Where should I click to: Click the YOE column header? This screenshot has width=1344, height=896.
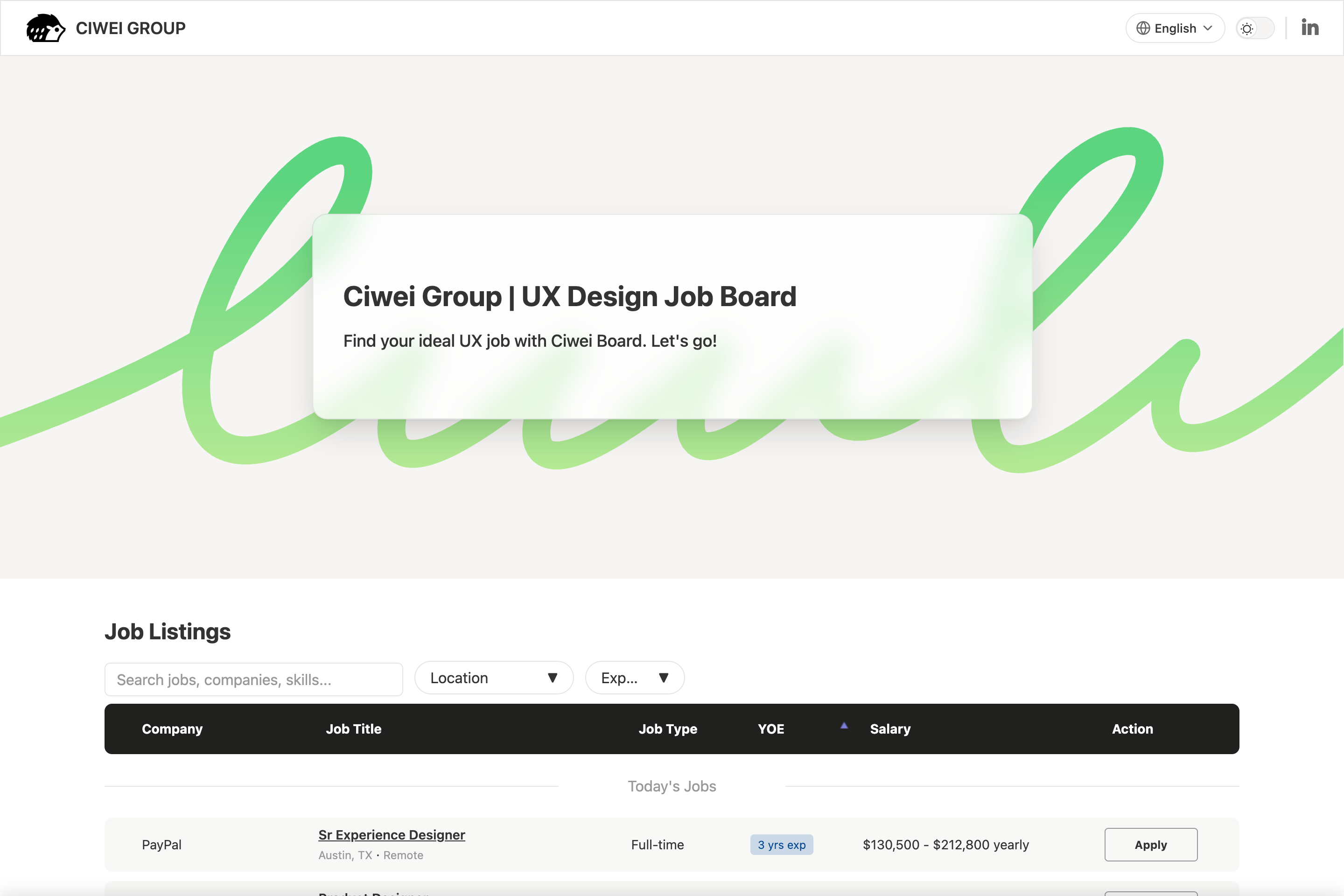tap(771, 728)
